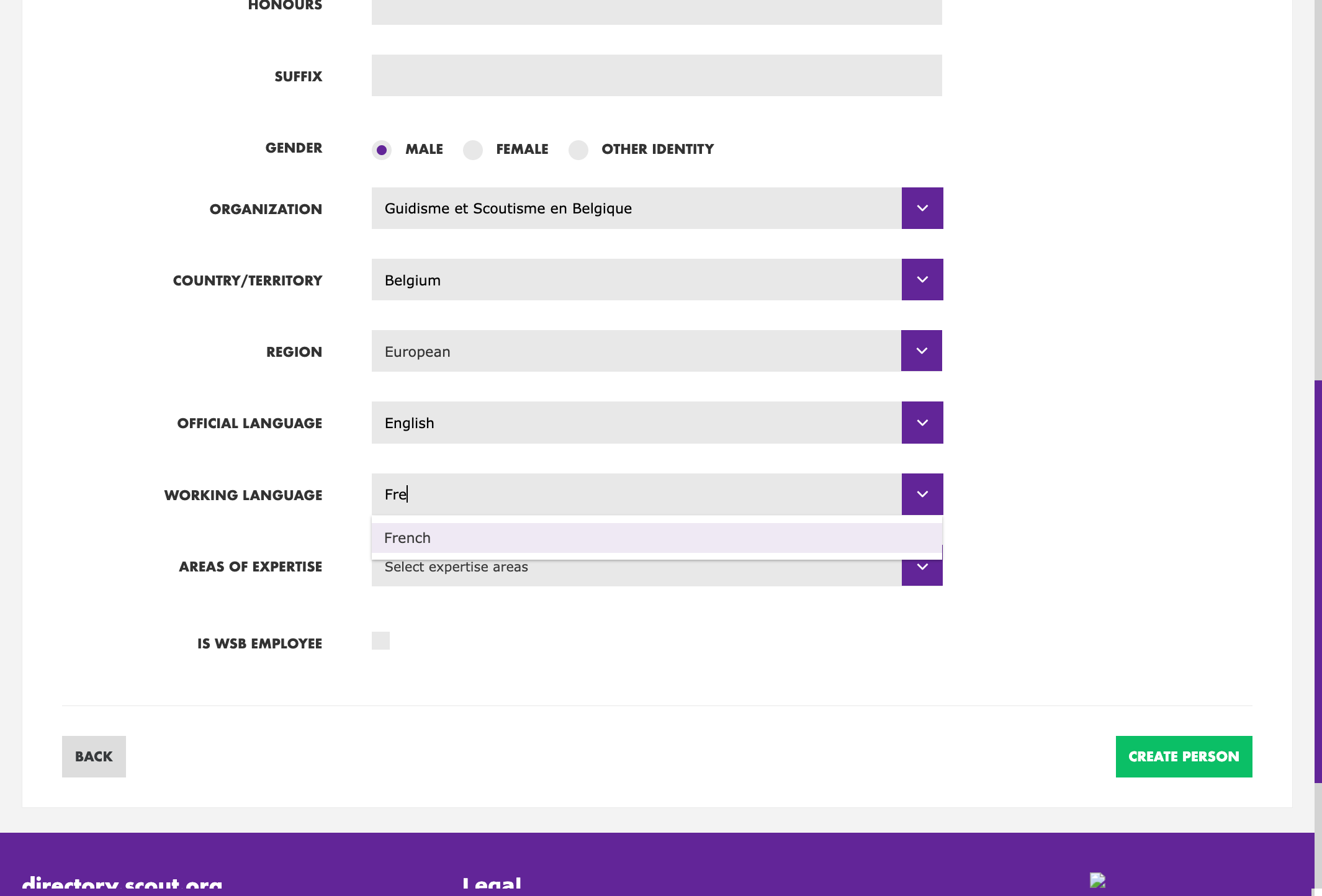Screen dimensions: 1322x896
Task: Focus the Suffix text field
Action: [x=657, y=75]
